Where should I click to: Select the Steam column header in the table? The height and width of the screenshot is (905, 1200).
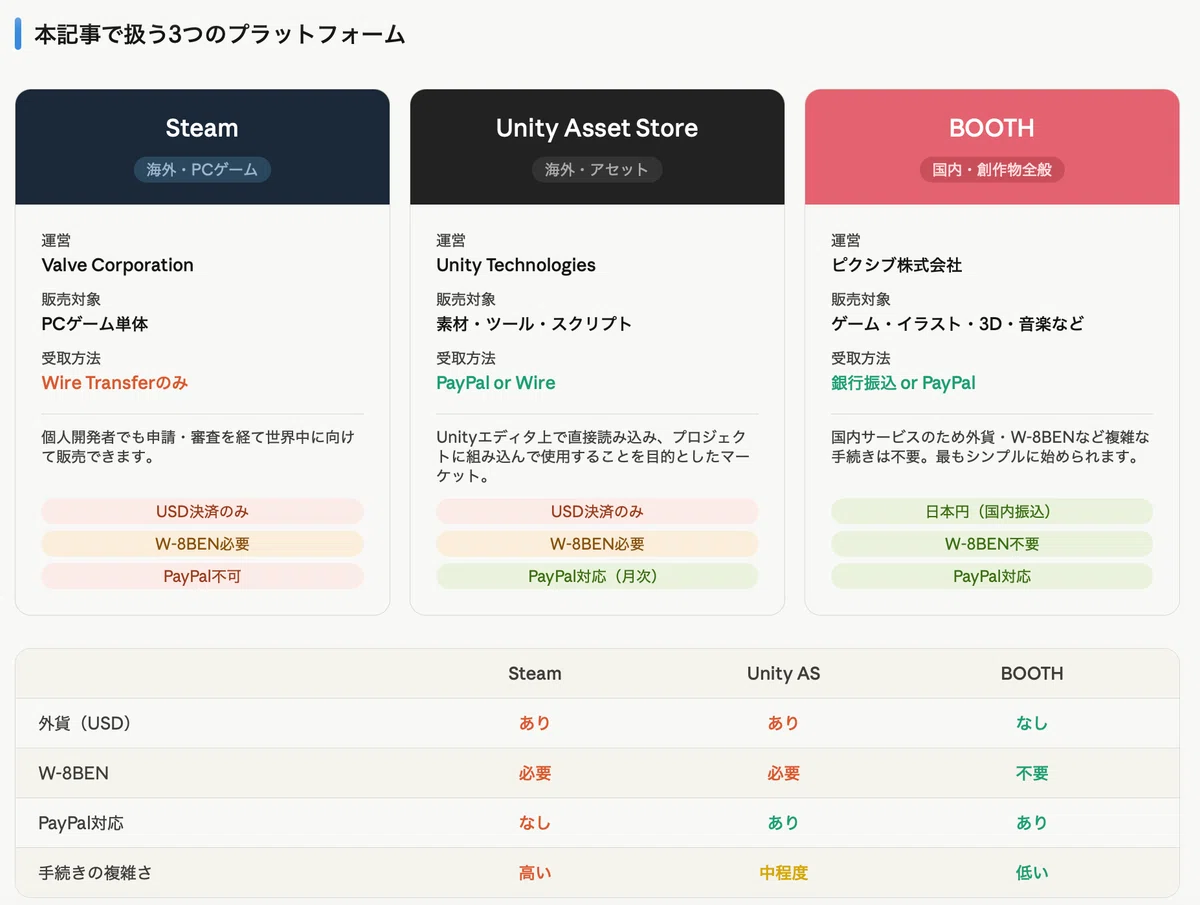pos(535,673)
